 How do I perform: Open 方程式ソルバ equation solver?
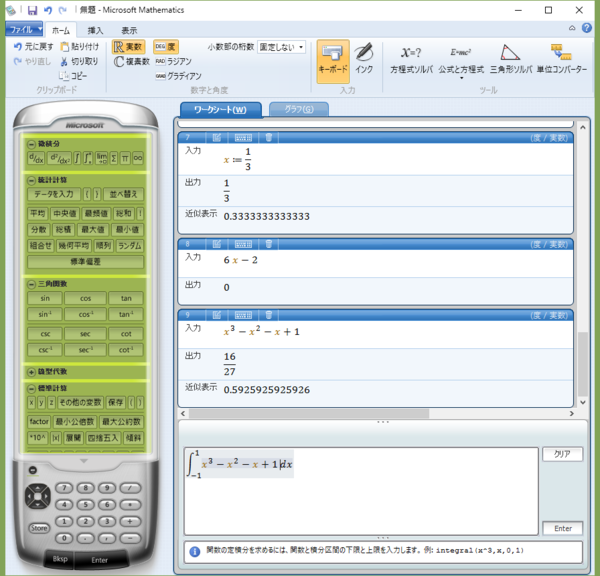coord(411,60)
